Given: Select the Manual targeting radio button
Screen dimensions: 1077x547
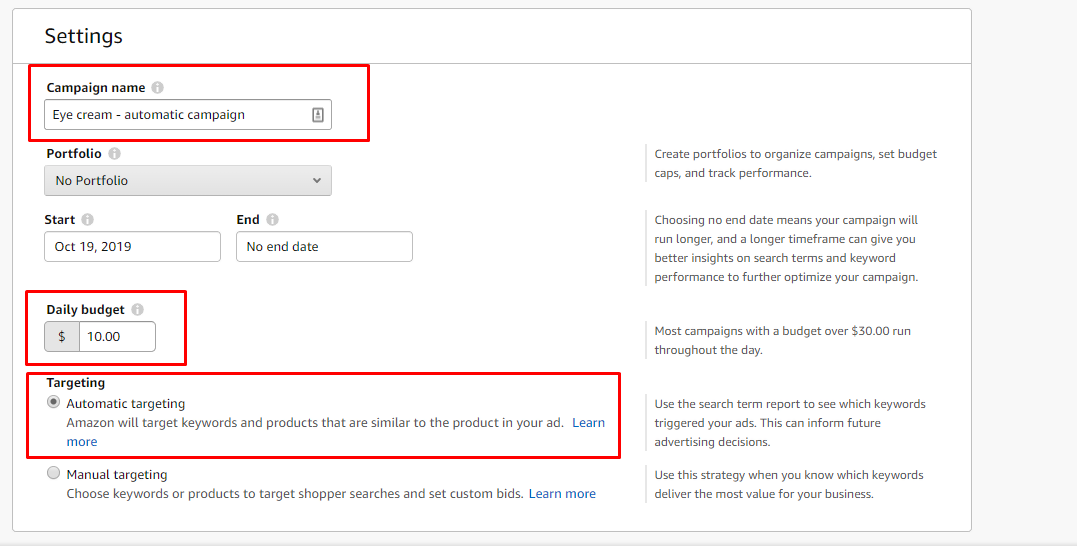Looking at the screenshot, I should point(54,473).
